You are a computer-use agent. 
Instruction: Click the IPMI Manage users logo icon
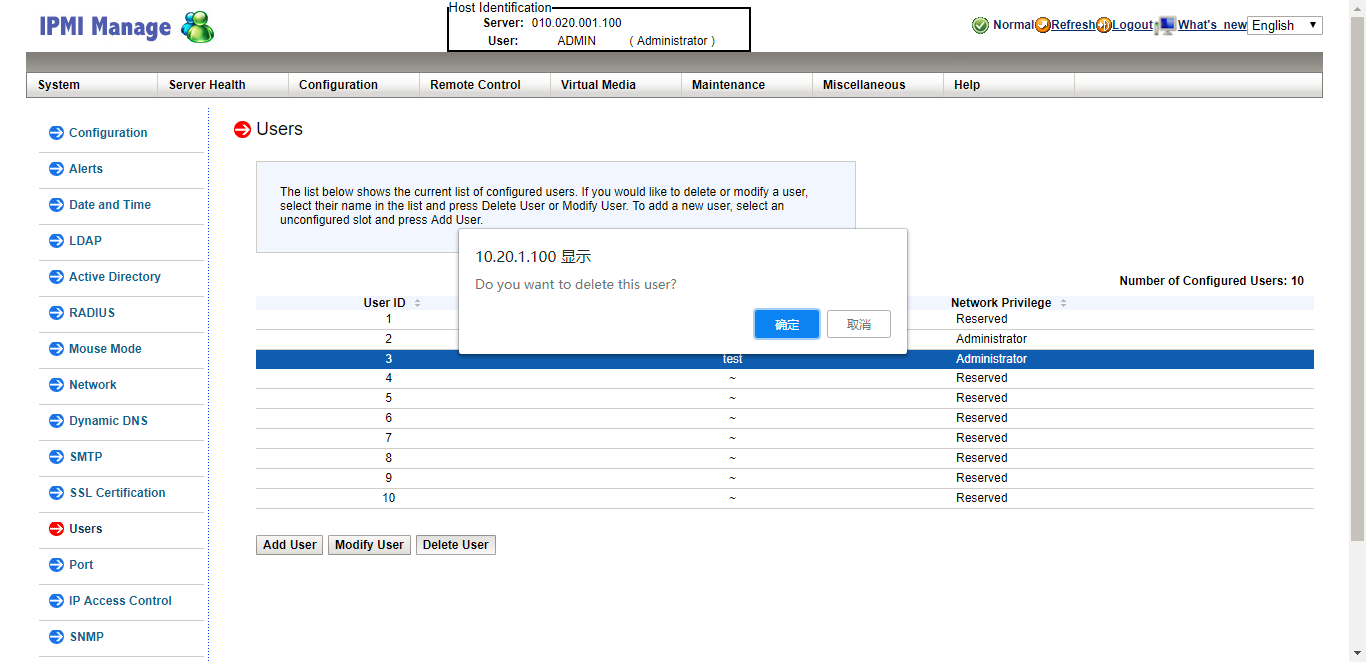point(197,27)
